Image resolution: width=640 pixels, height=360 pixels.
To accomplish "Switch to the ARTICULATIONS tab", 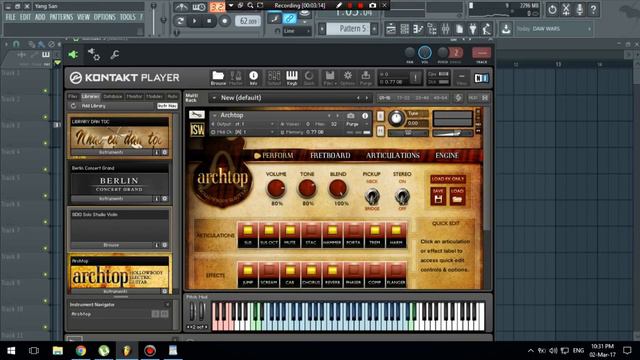I will click(x=393, y=156).
